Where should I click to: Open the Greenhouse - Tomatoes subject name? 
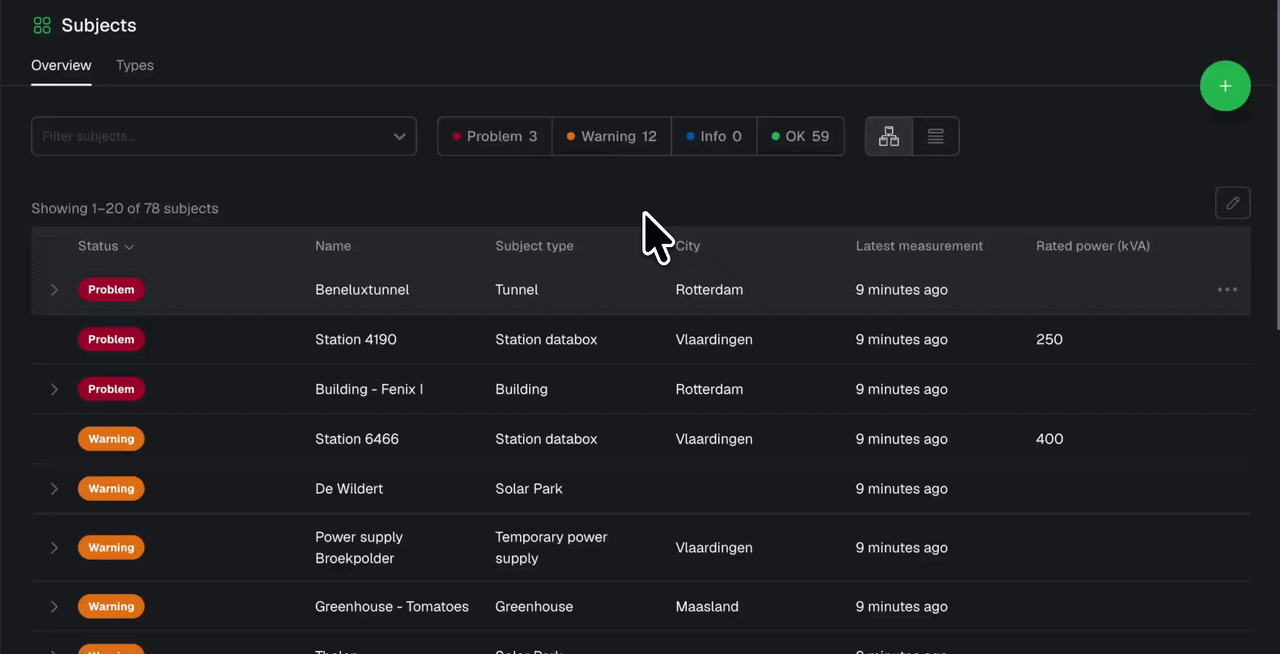[x=392, y=607]
